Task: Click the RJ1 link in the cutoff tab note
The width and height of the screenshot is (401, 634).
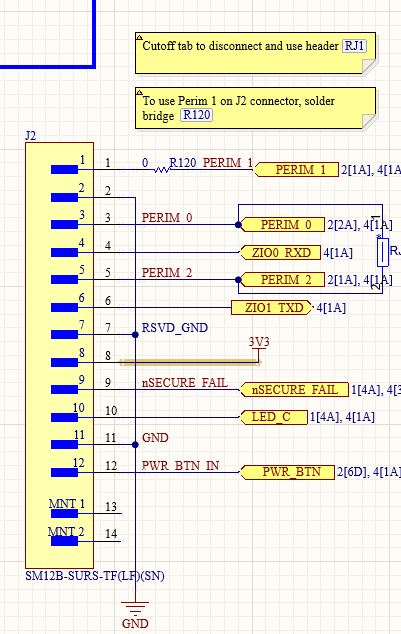Action: pos(355,46)
